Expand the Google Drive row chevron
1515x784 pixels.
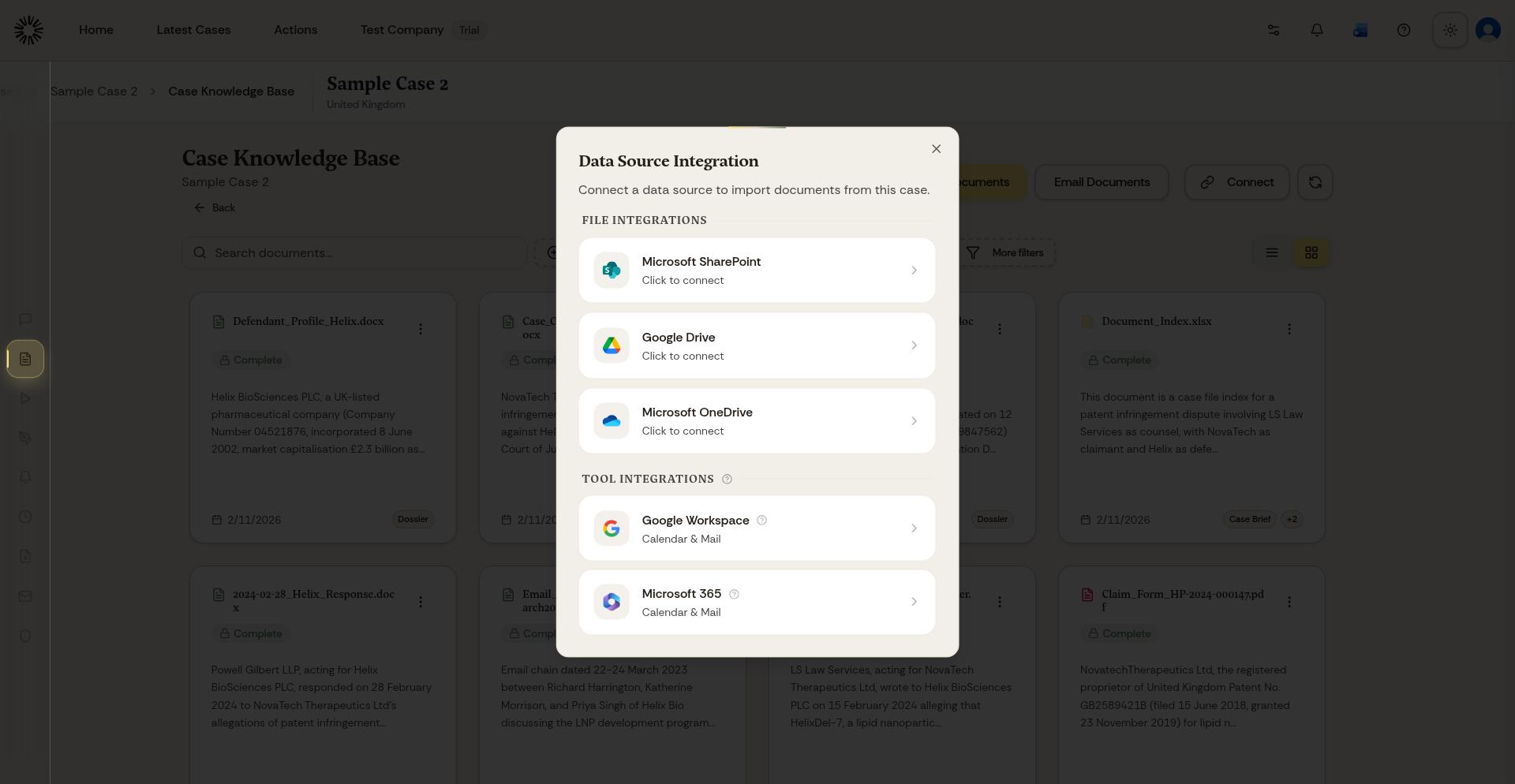tap(914, 345)
